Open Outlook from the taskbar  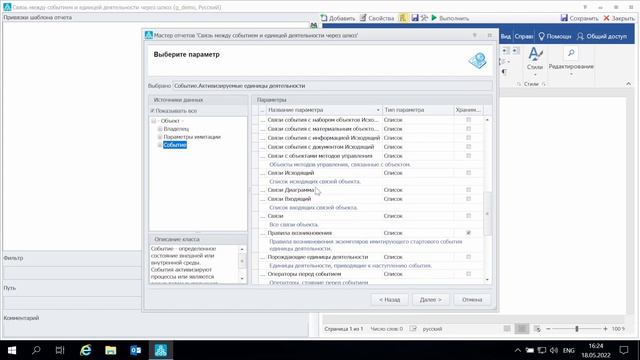(x=136, y=350)
